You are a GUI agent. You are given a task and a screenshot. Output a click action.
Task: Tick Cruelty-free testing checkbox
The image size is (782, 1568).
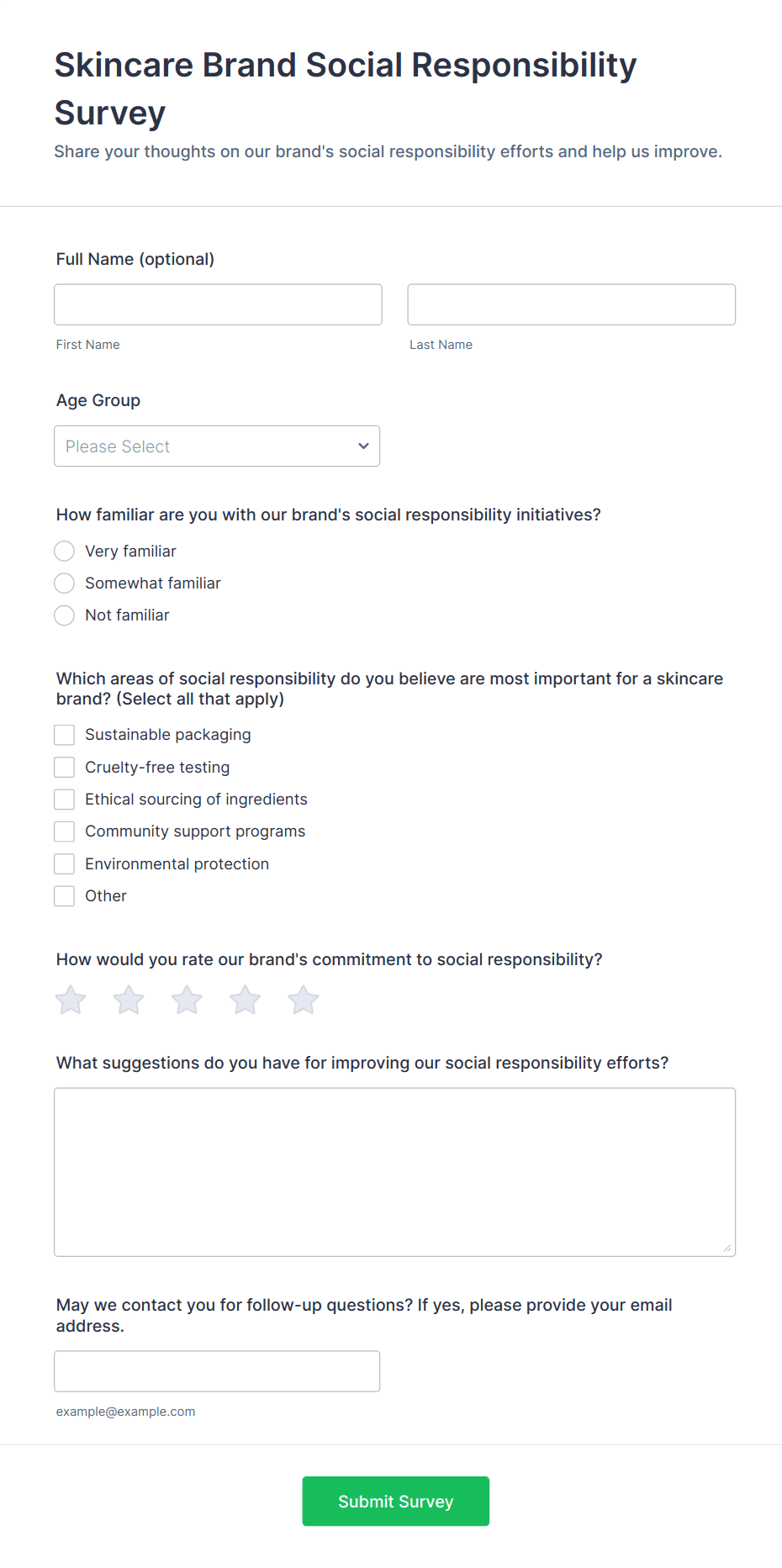pyautogui.click(x=65, y=768)
